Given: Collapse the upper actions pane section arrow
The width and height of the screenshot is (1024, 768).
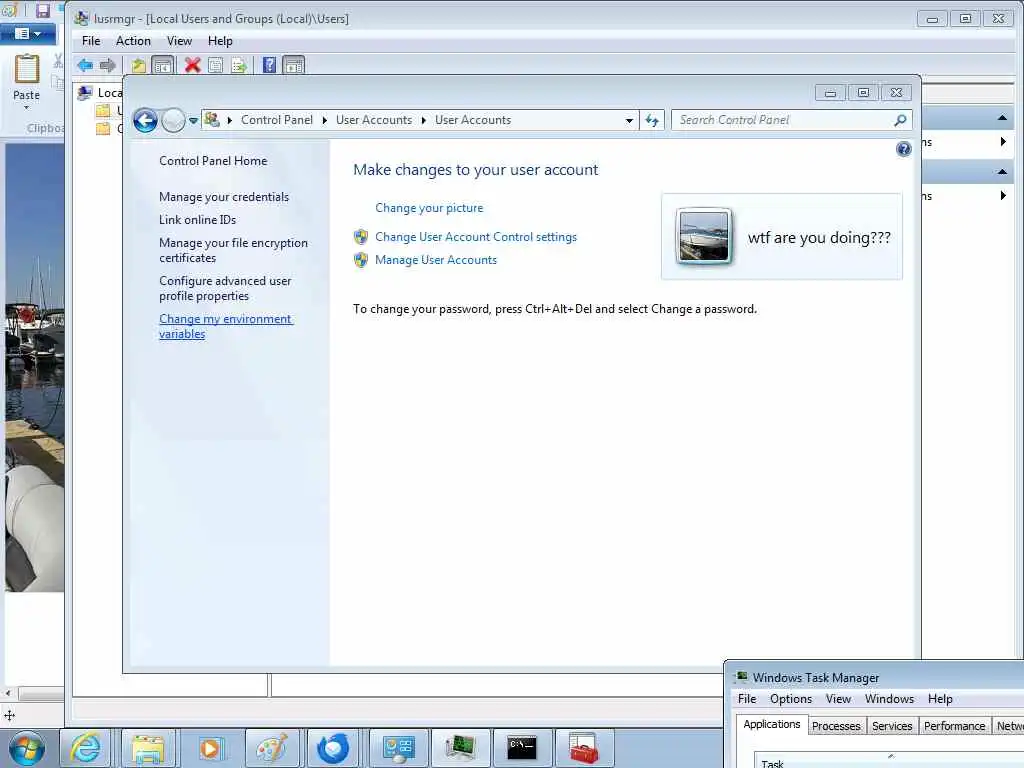Looking at the screenshot, I should pyautogui.click(x=1002, y=118).
